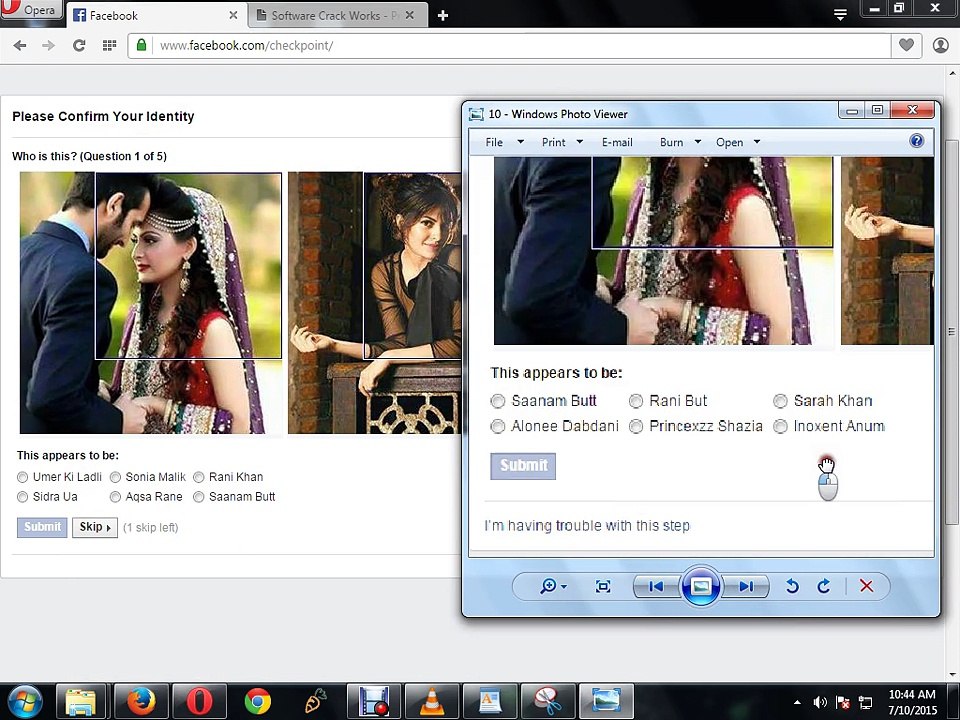Open zoom slider dropdown arrow

564,587
